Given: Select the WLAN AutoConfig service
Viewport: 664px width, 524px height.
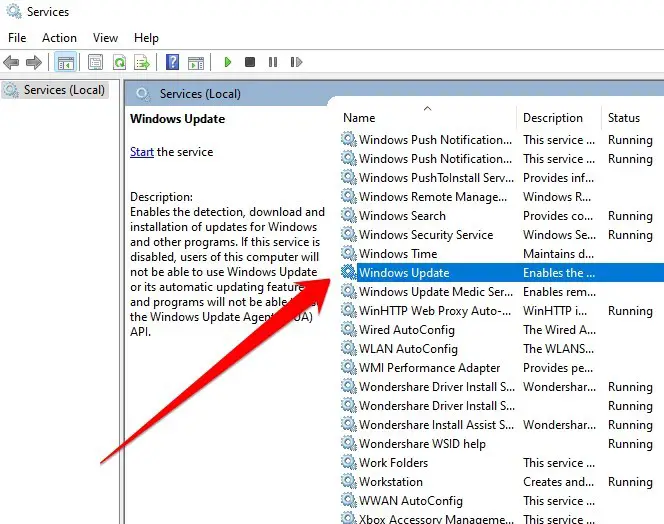Looking at the screenshot, I should [502, 349].
